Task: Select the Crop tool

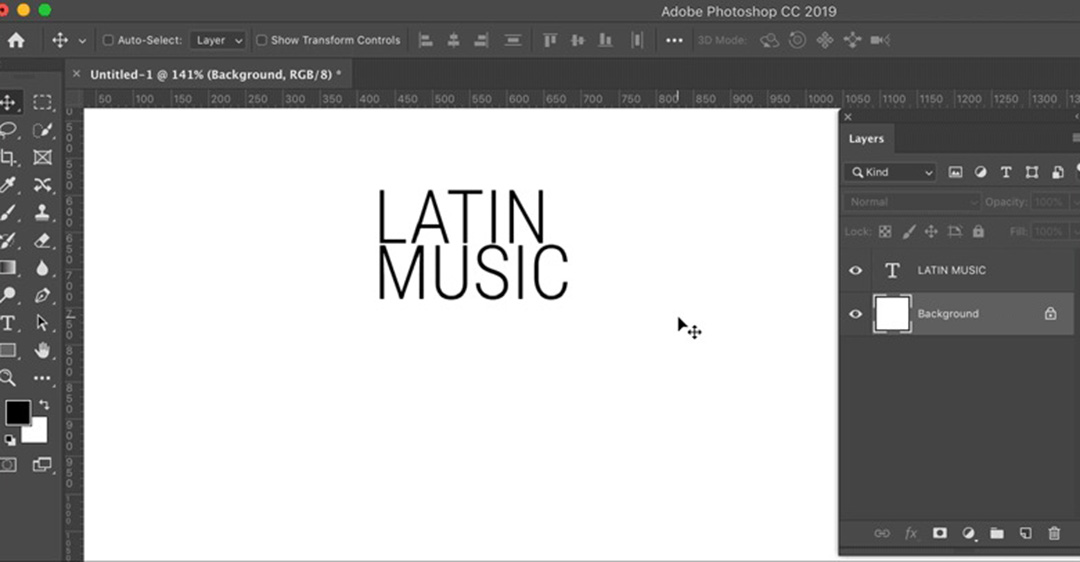Action: coord(8,158)
